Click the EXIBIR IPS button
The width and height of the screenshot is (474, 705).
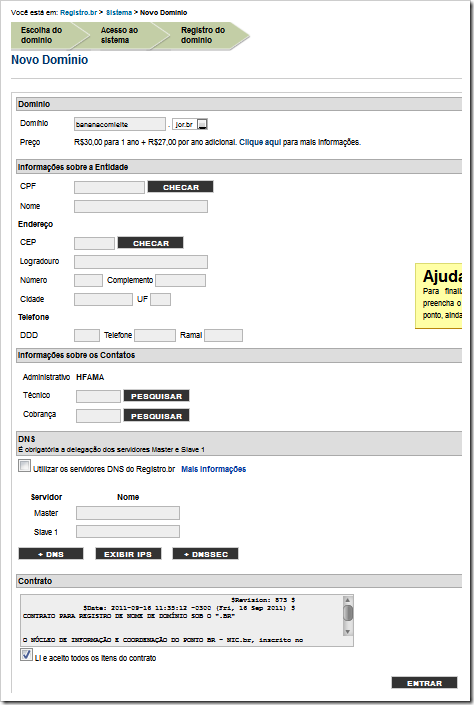point(128,554)
